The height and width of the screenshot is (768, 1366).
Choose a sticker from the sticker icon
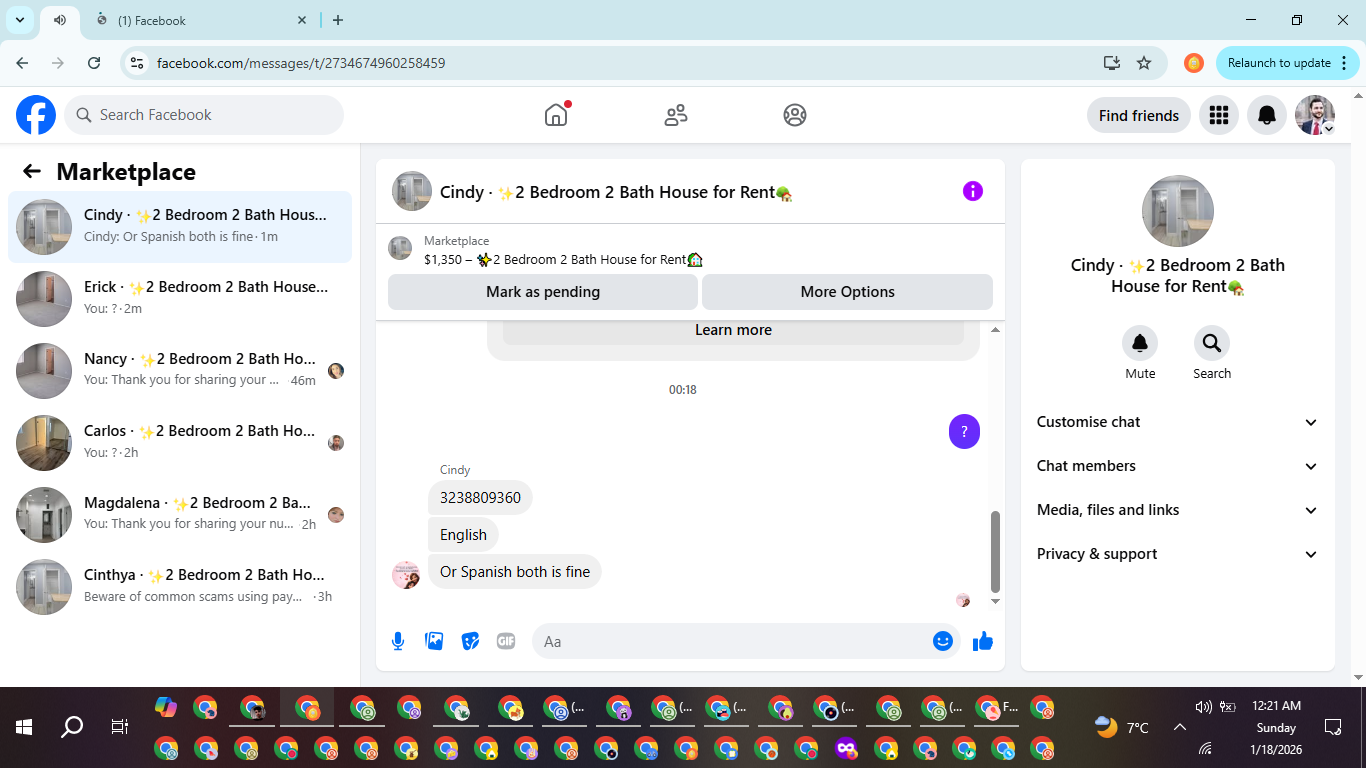[x=470, y=641]
